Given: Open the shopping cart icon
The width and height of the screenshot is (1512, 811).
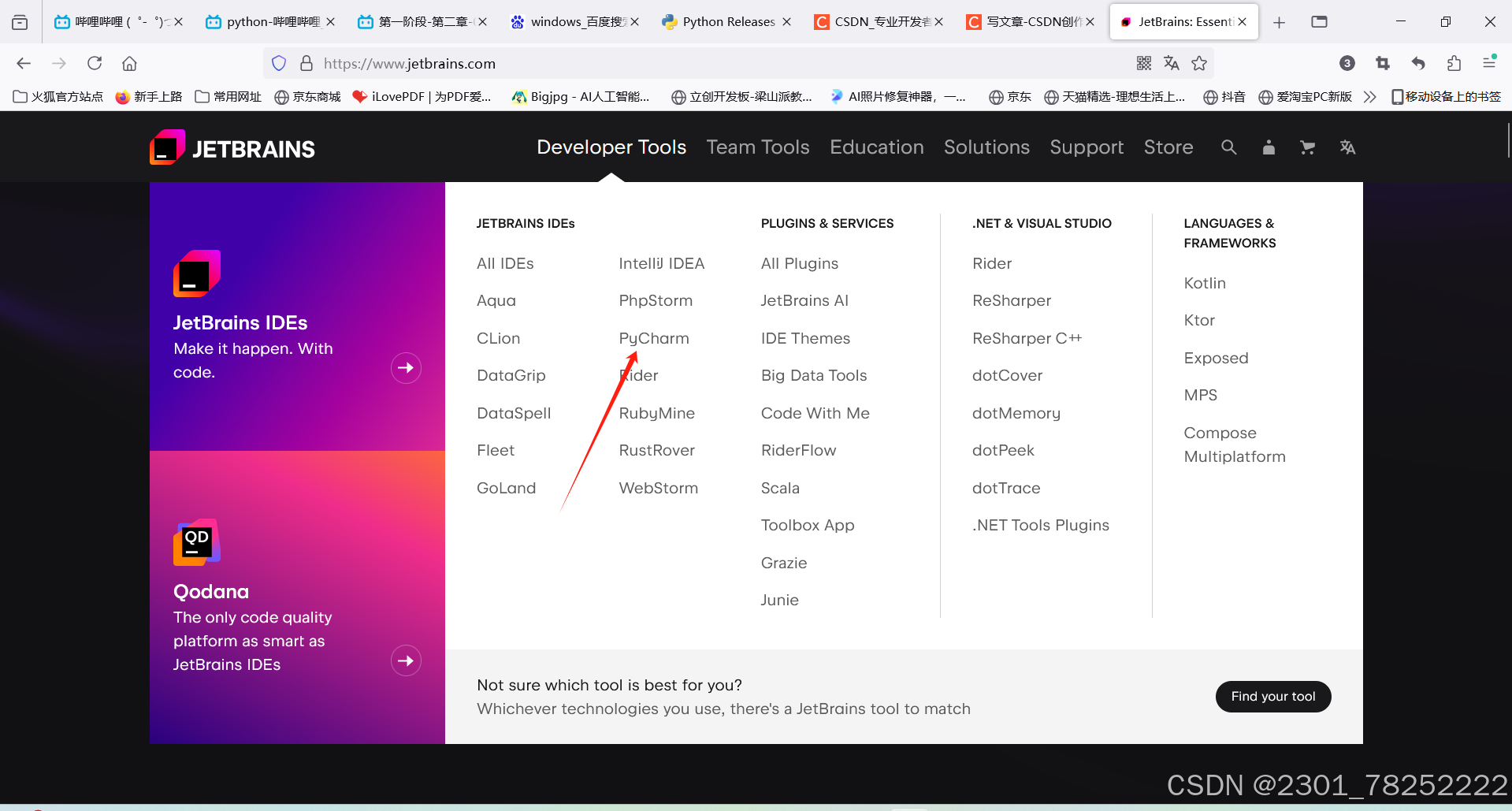Looking at the screenshot, I should coord(1308,147).
